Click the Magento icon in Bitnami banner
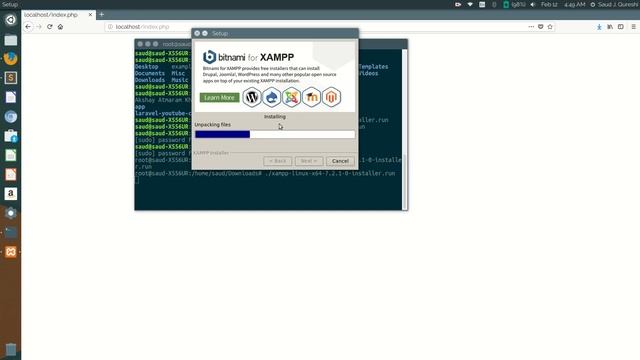 (x=331, y=97)
